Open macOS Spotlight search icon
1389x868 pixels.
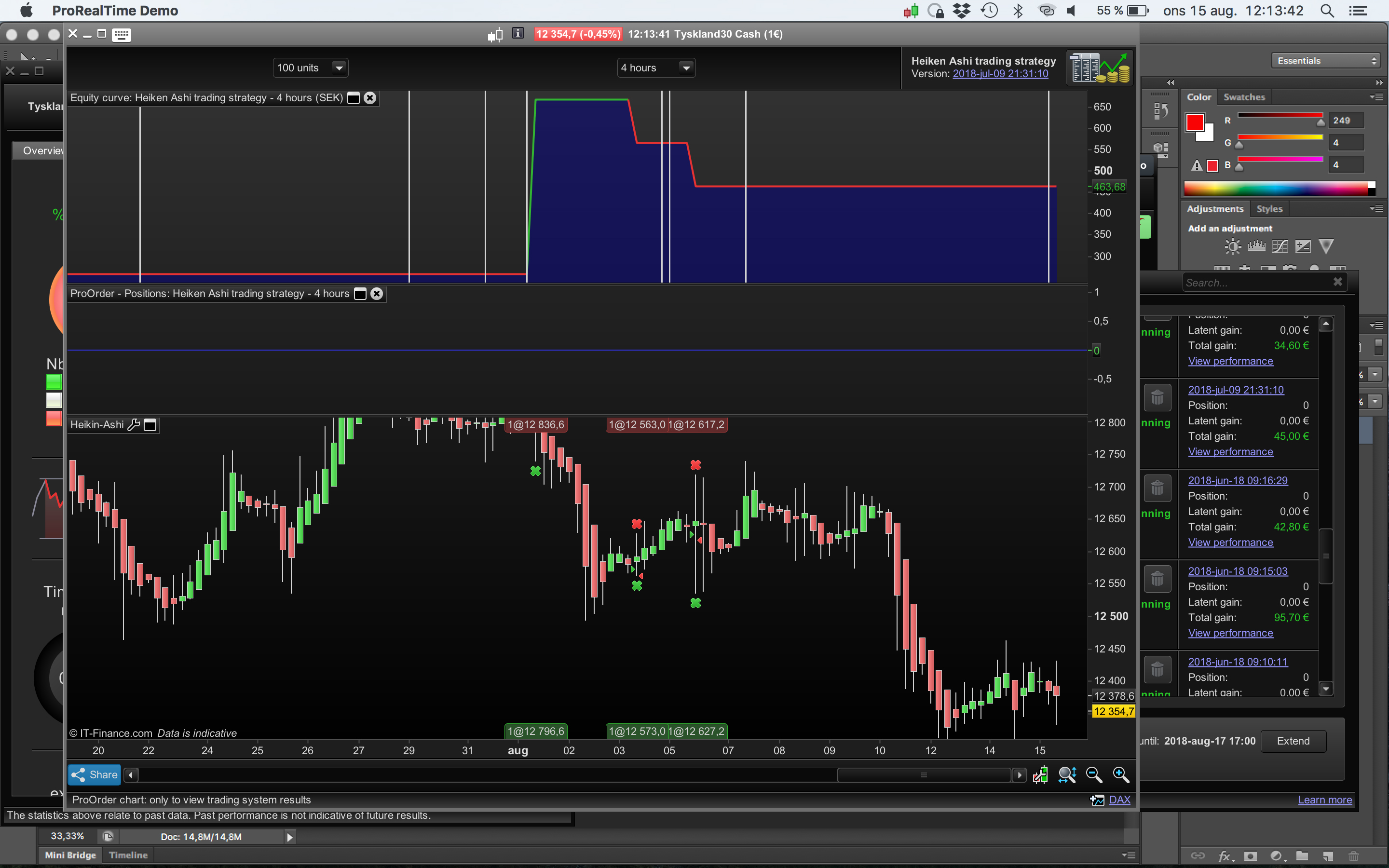click(1327, 10)
